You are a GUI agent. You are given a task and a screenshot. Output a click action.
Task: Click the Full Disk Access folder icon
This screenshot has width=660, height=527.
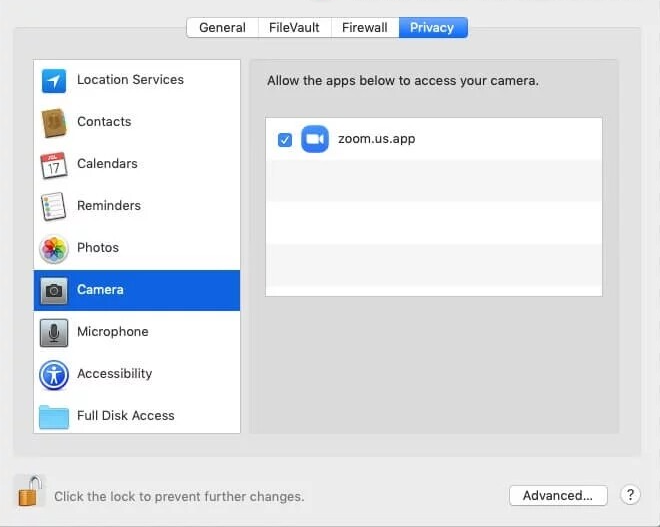click(54, 417)
